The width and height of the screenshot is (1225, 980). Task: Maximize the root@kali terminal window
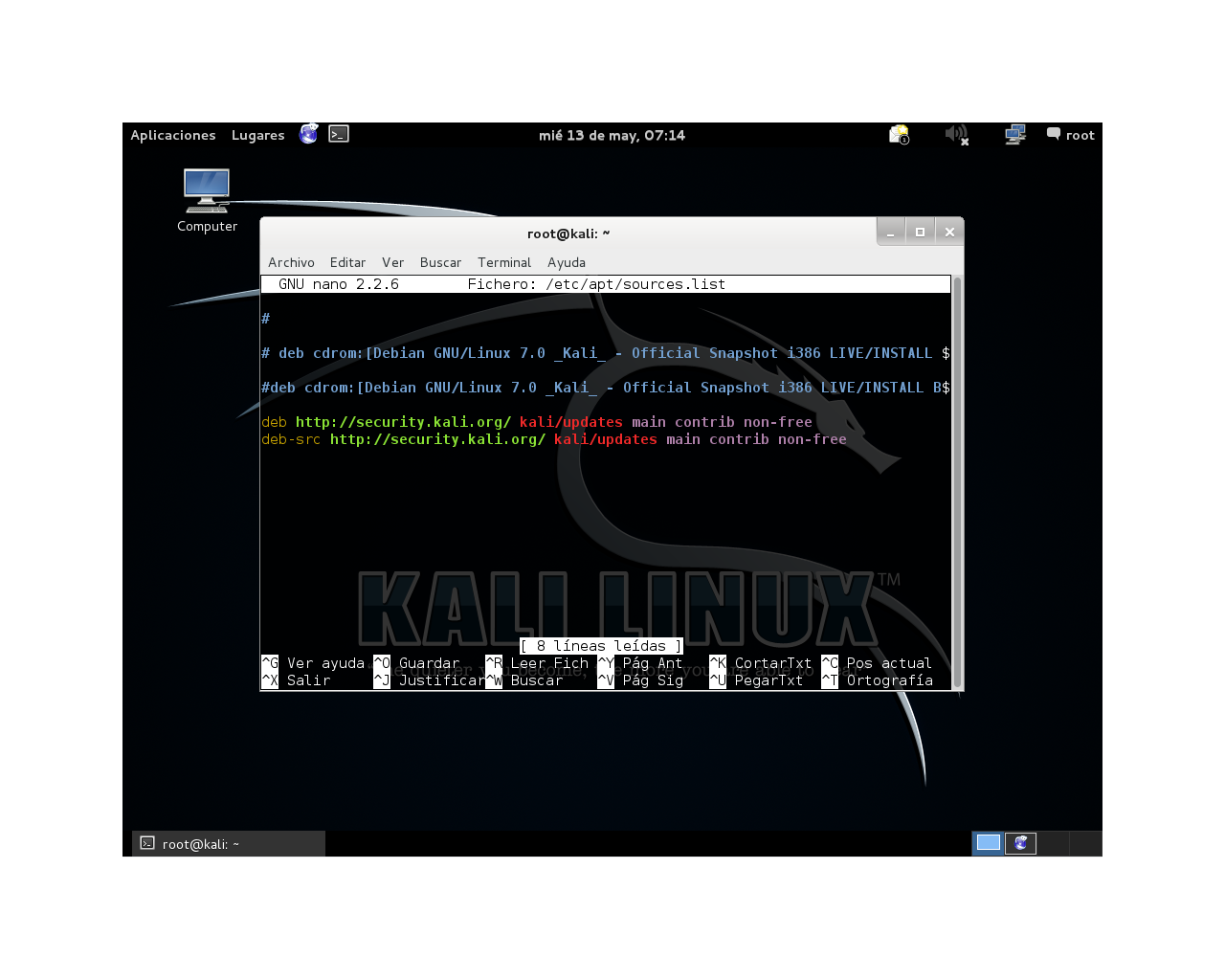pyautogui.click(x=920, y=232)
